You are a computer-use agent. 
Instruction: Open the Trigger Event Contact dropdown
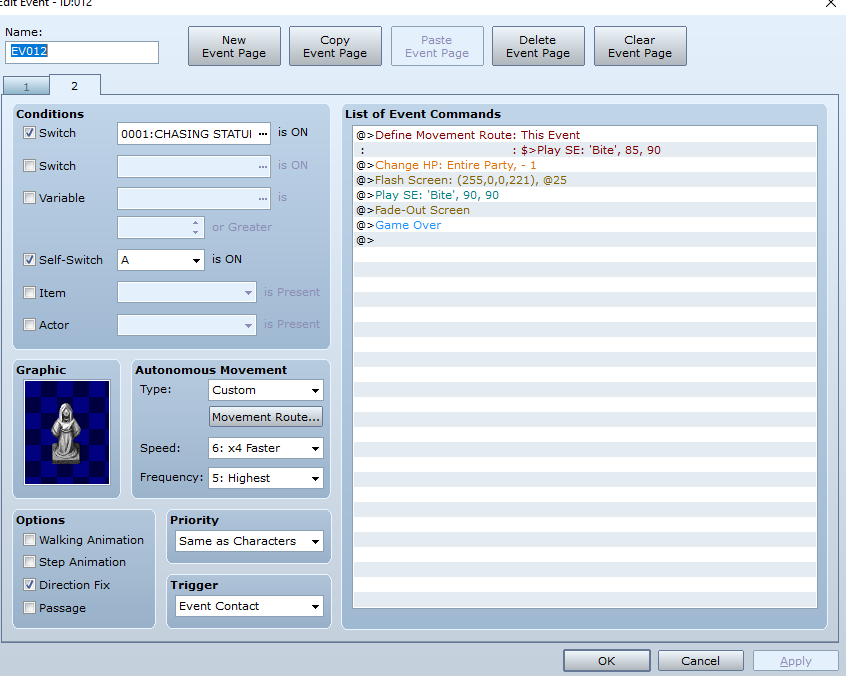coord(249,606)
